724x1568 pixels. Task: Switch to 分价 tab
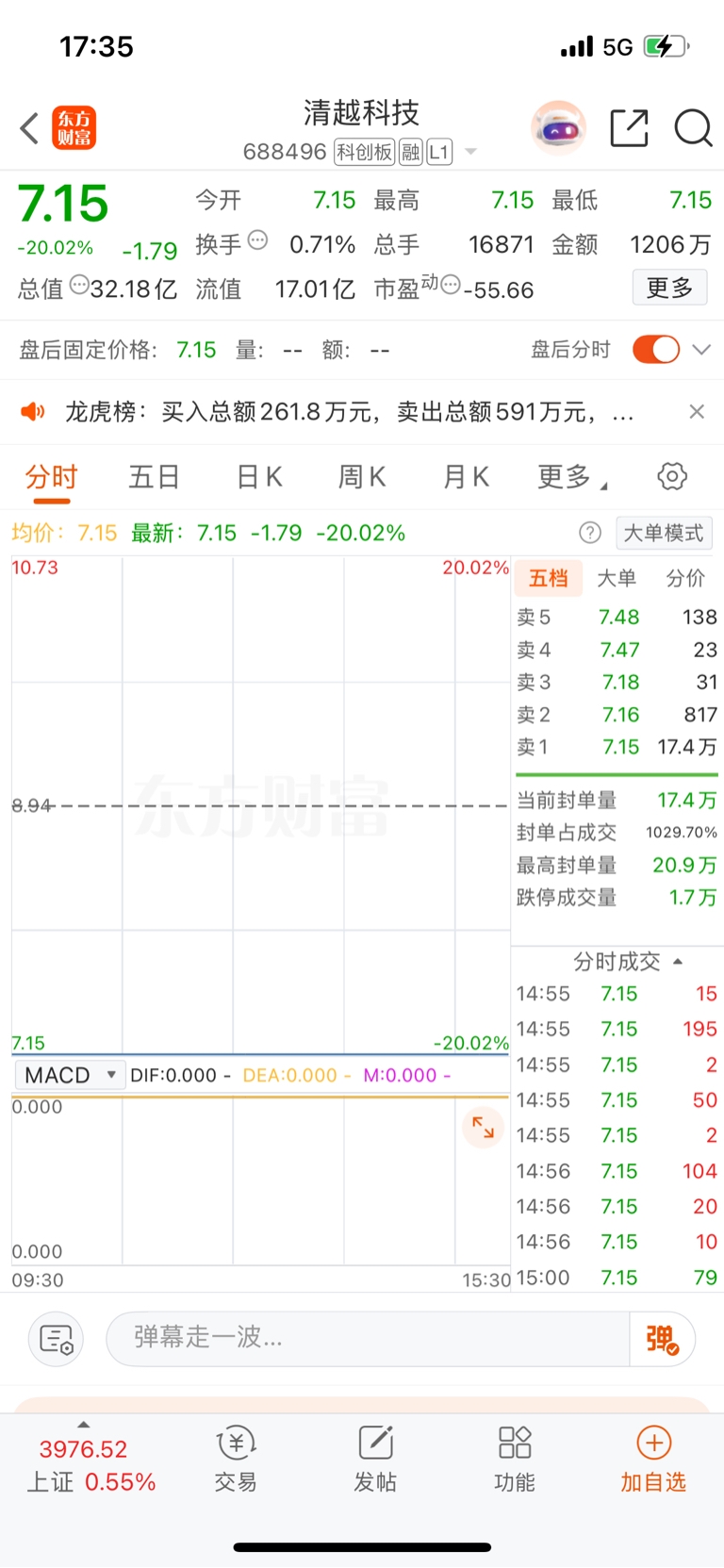coord(685,578)
